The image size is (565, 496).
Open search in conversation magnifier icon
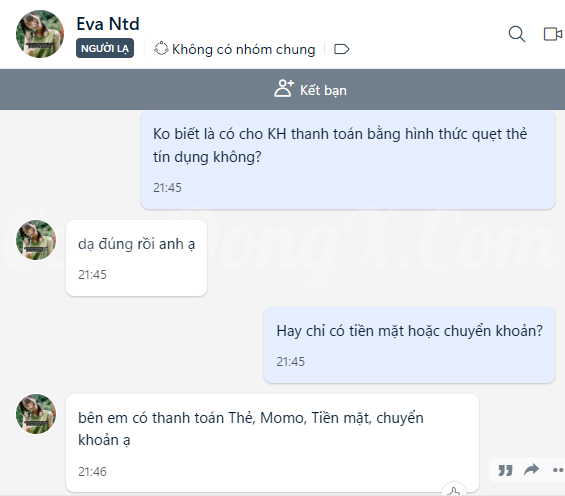(x=516, y=34)
